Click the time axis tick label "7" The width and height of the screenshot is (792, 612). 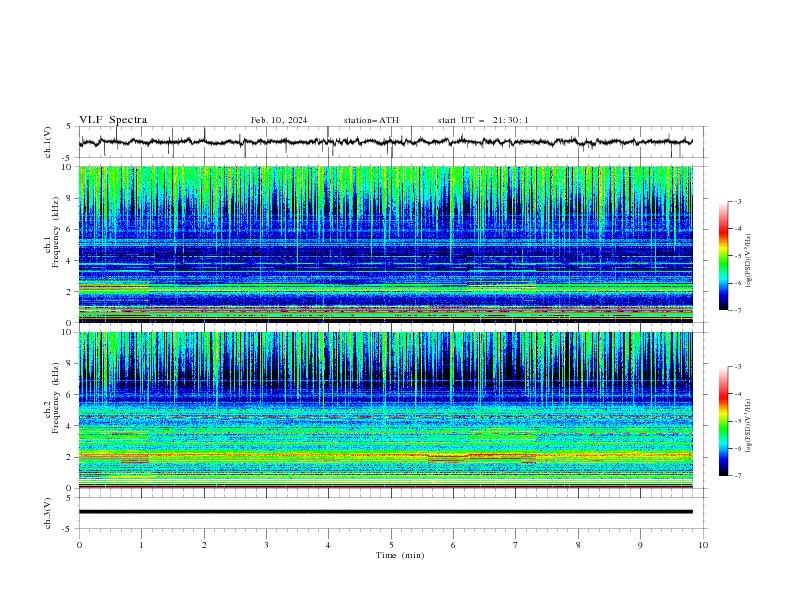516,545
